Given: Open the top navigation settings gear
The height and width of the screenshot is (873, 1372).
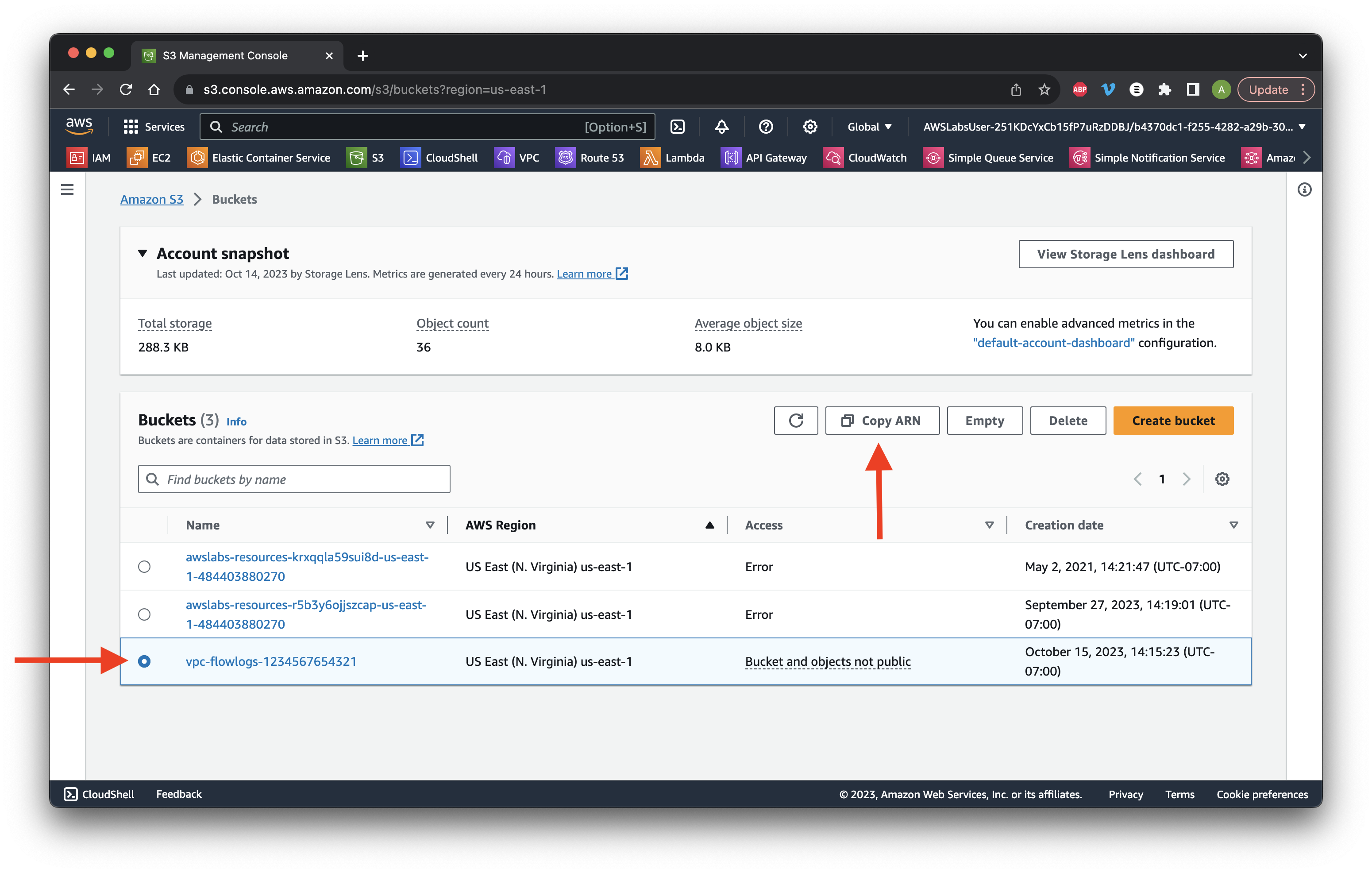Looking at the screenshot, I should pos(809,127).
